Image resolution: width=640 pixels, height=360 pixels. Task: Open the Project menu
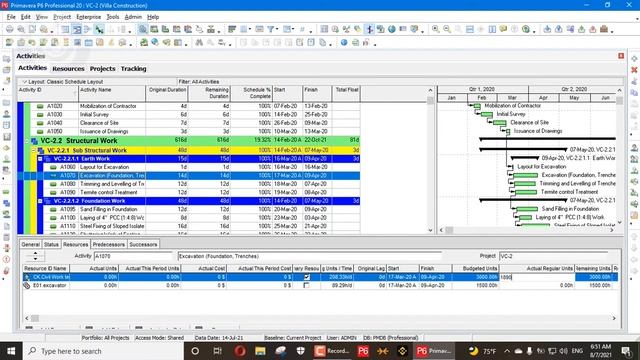(x=62, y=17)
